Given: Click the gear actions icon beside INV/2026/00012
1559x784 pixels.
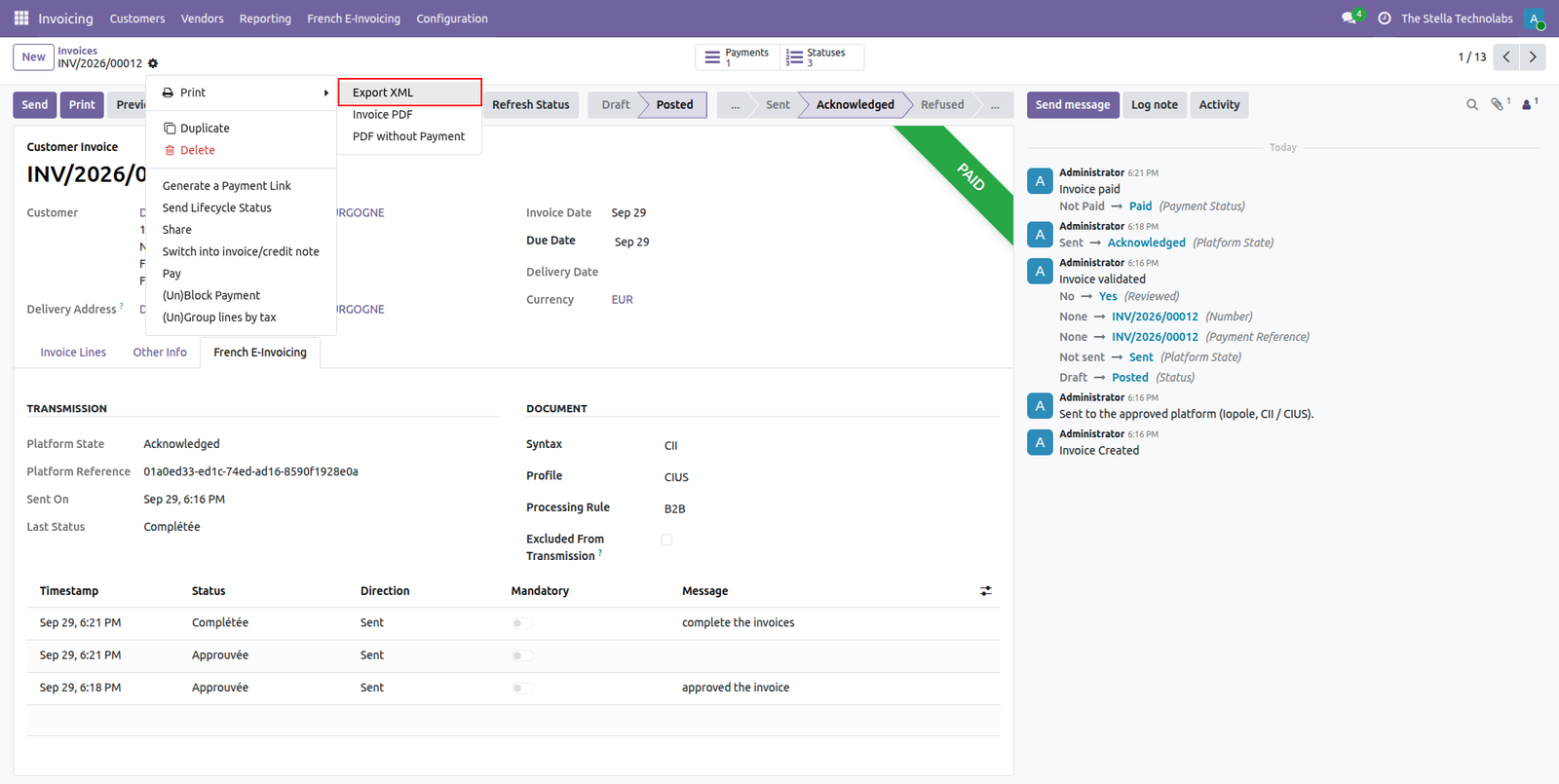Looking at the screenshot, I should tap(153, 63).
